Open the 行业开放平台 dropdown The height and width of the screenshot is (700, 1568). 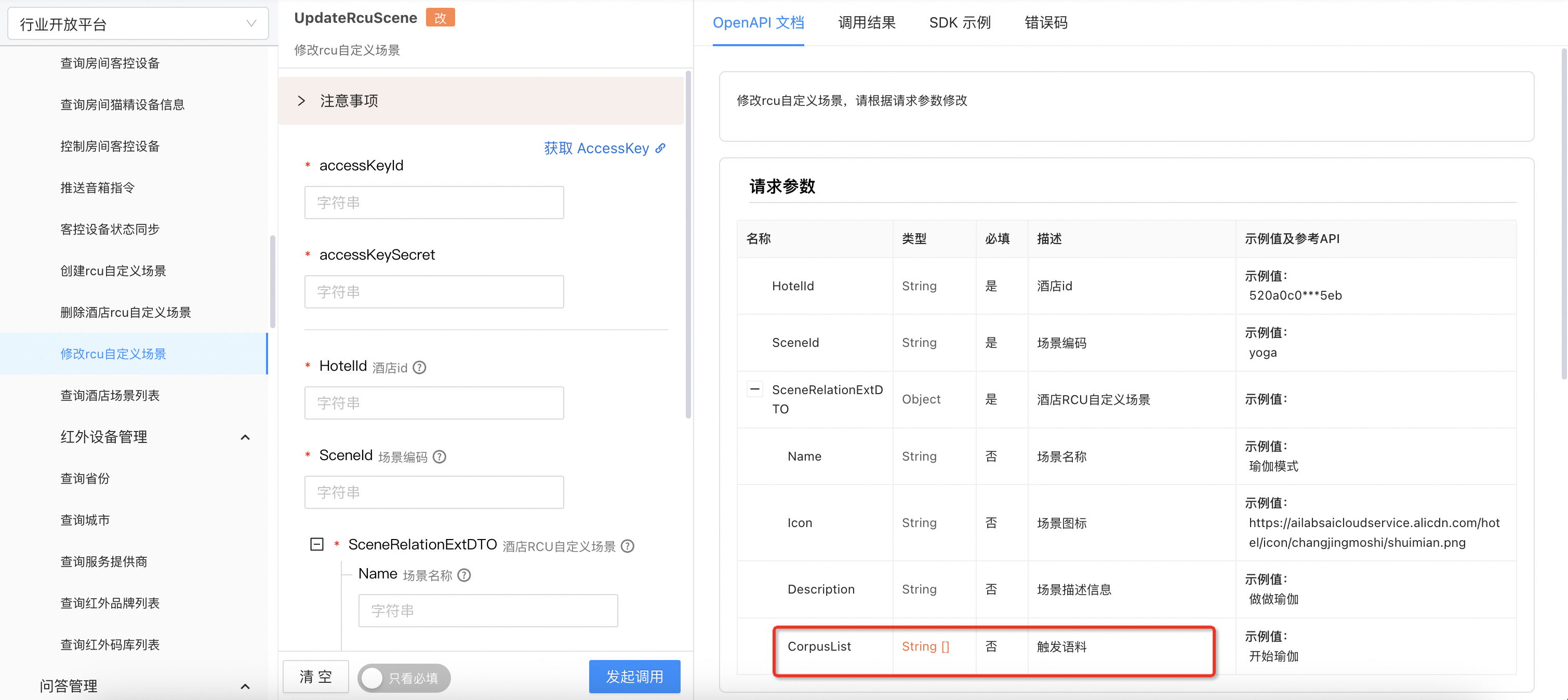138,24
